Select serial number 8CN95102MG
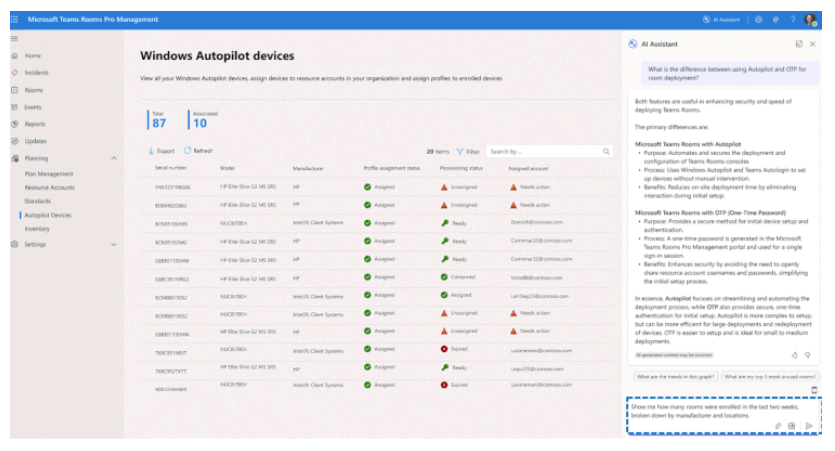This screenshot has width=835, height=451. 170,242
